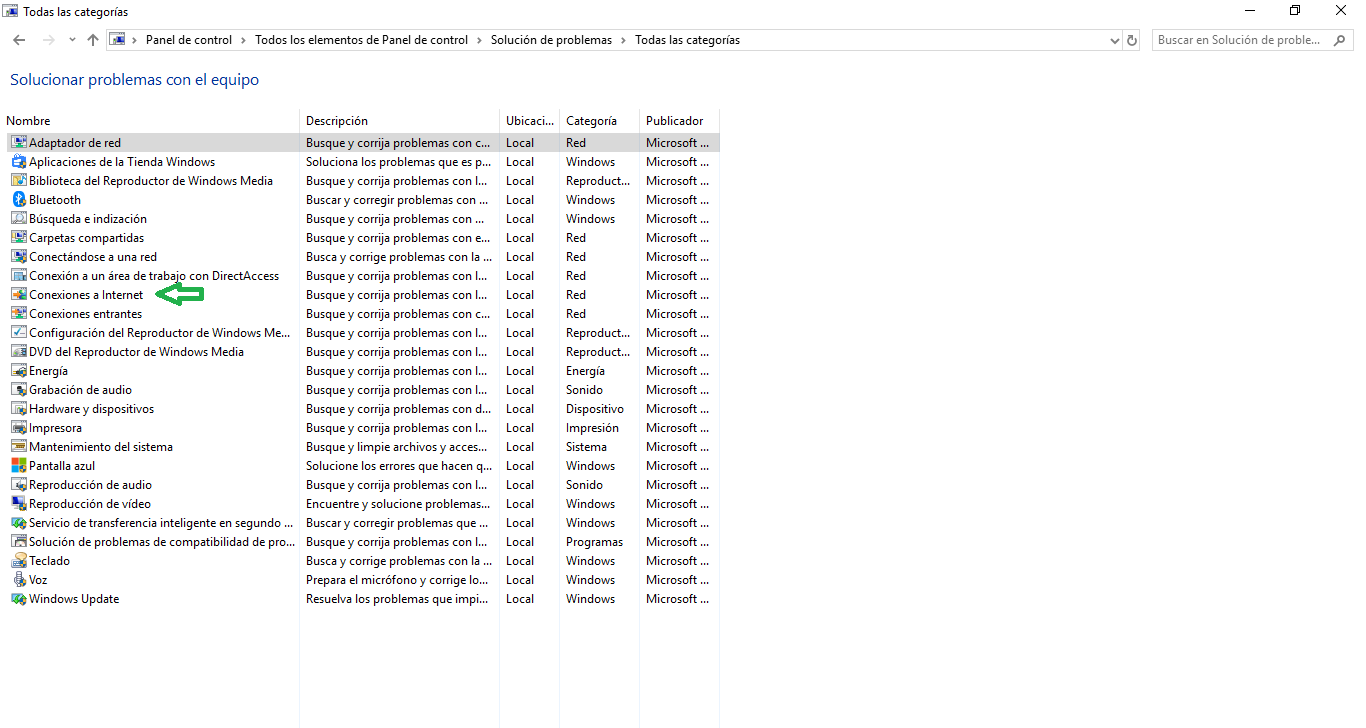1366x728 pixels.
Task: Click the Adaptador de red troubleshooter icon
Action: point(19,143)
